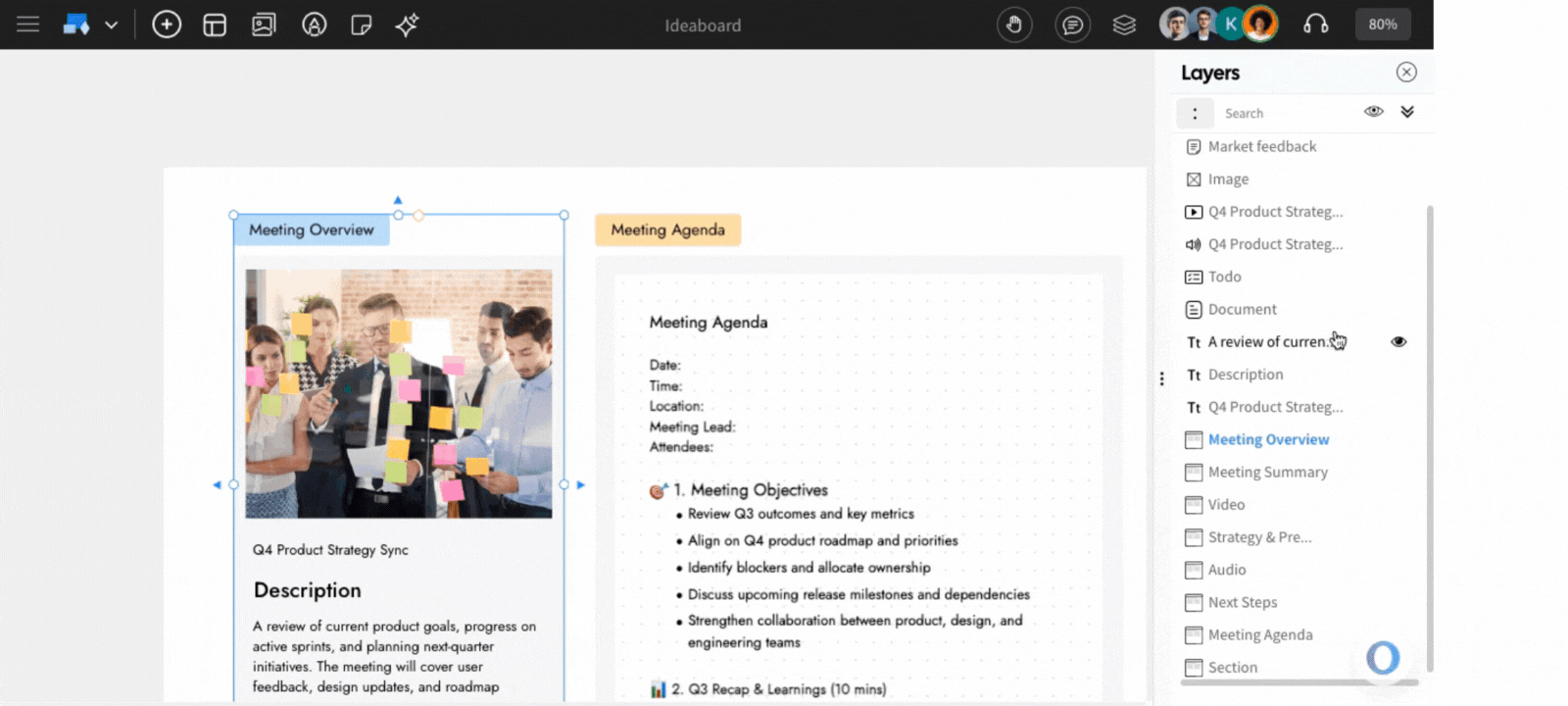Screen dimensions: 1568x706
Task: Pick the sticky note tool
Action: point(361,25)
